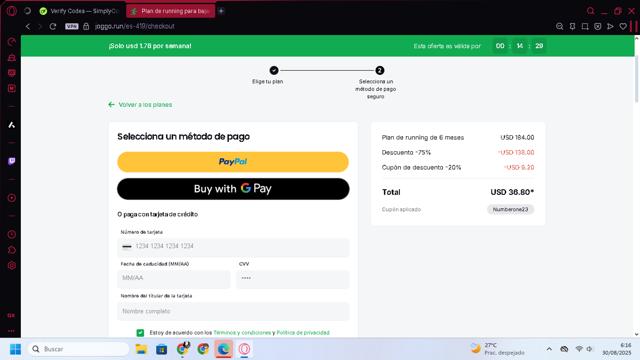
Task: Open the taskbar weather widget 27°C
Action: (498, 349)
